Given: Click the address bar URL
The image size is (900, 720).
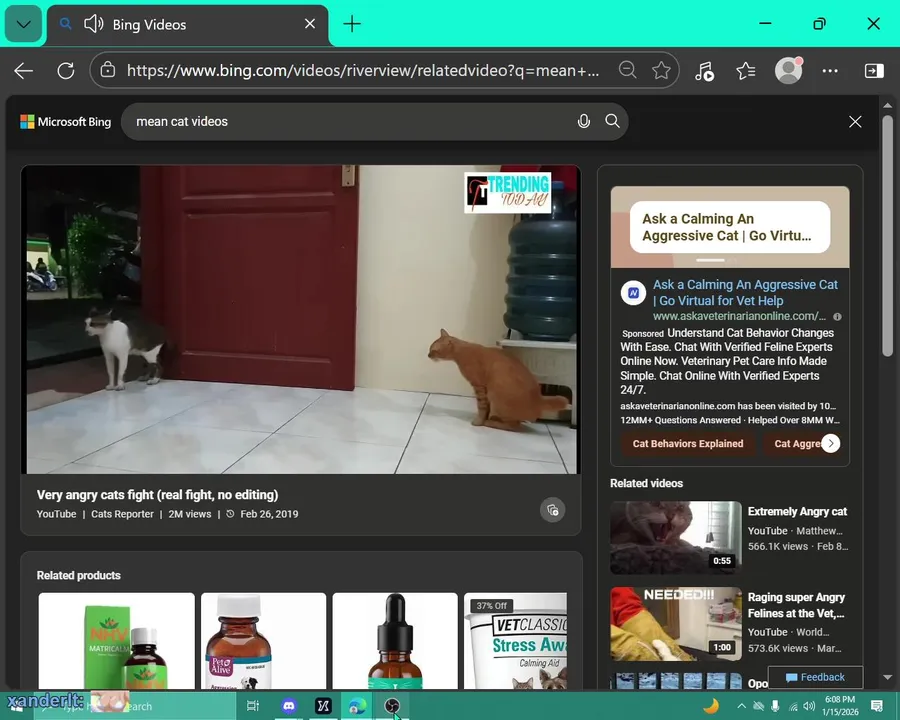Looking at the screenshot, I should 363,70.
